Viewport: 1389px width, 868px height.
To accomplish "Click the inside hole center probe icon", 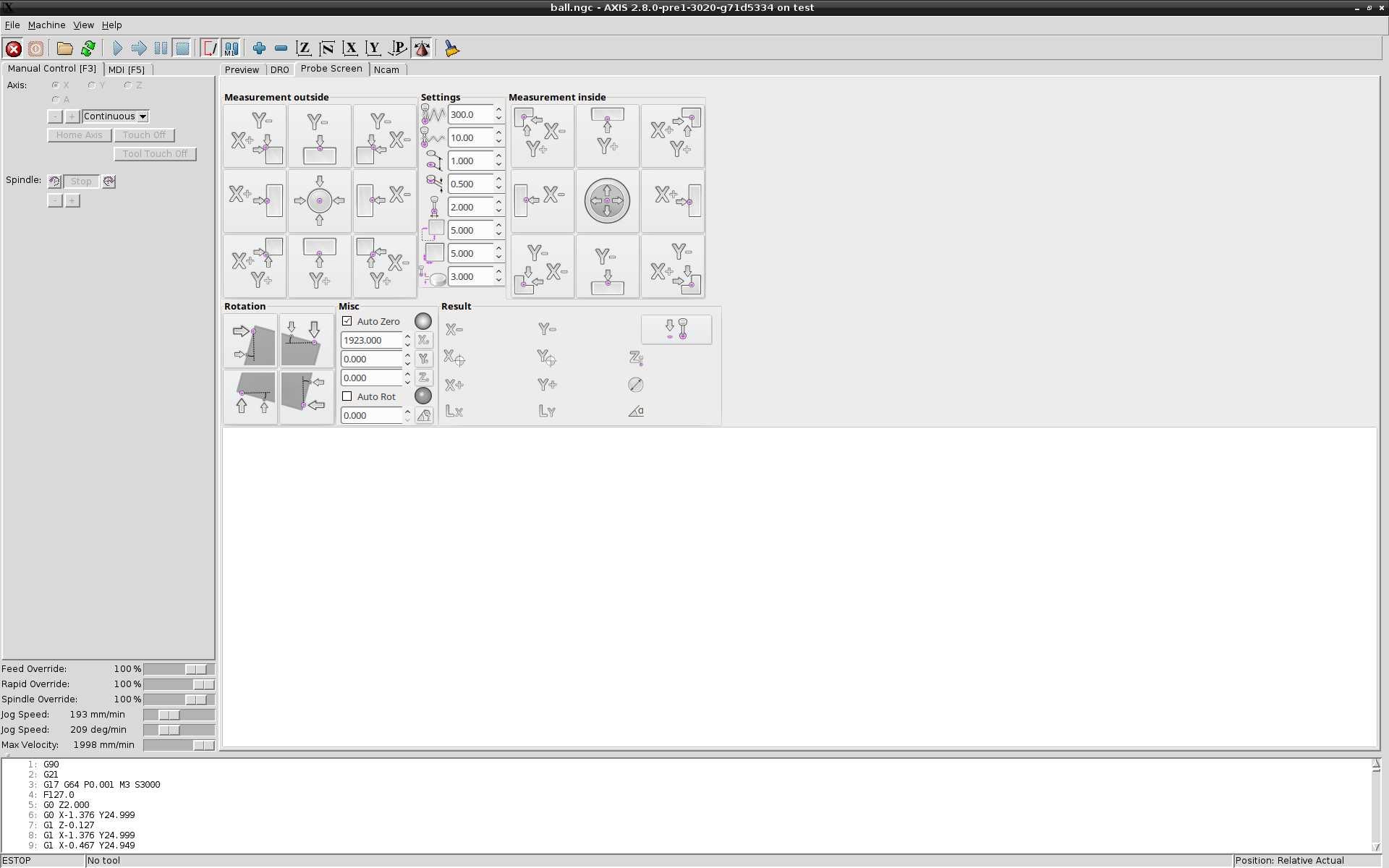I will click(x=607, y=201).
